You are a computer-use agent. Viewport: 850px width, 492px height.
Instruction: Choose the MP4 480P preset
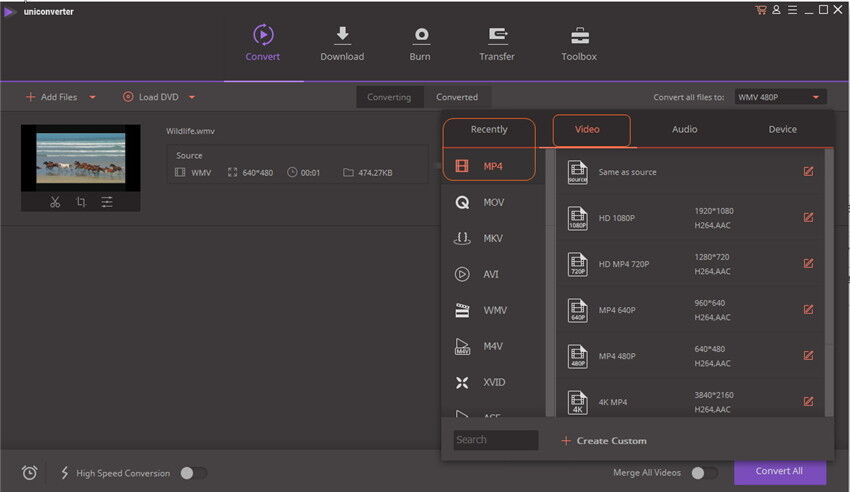pos(690,356)
